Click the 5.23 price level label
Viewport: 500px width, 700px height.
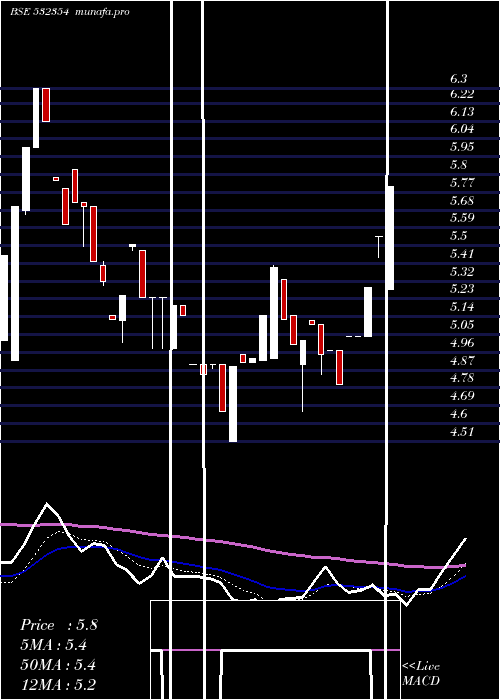(x=462, y=289)
